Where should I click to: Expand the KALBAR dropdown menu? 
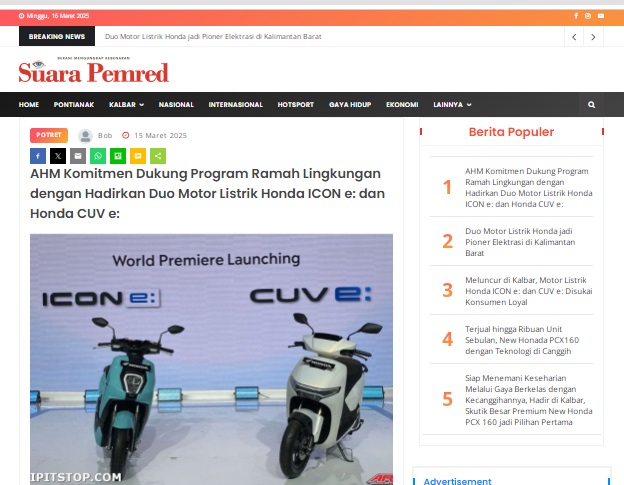click(x=126, y=105)
